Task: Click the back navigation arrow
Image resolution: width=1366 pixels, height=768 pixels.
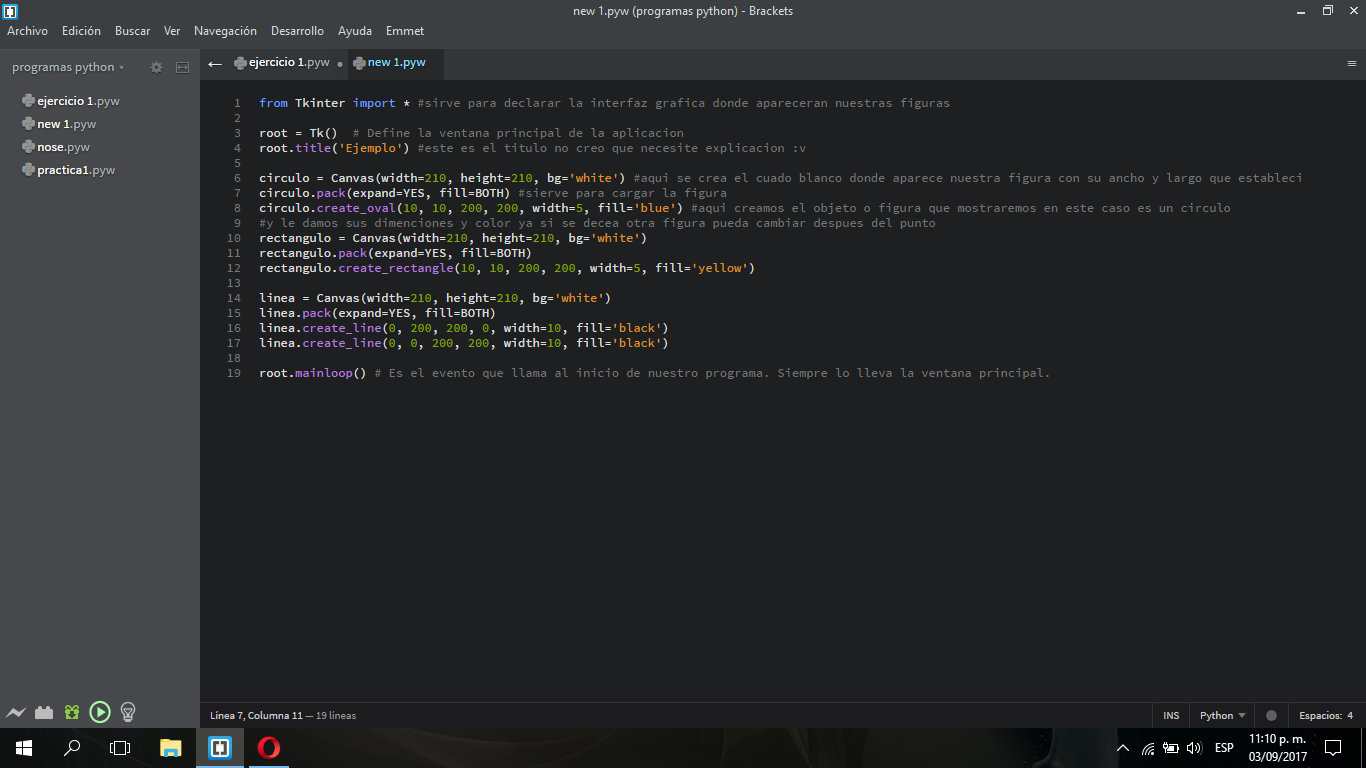Action: 214,62
